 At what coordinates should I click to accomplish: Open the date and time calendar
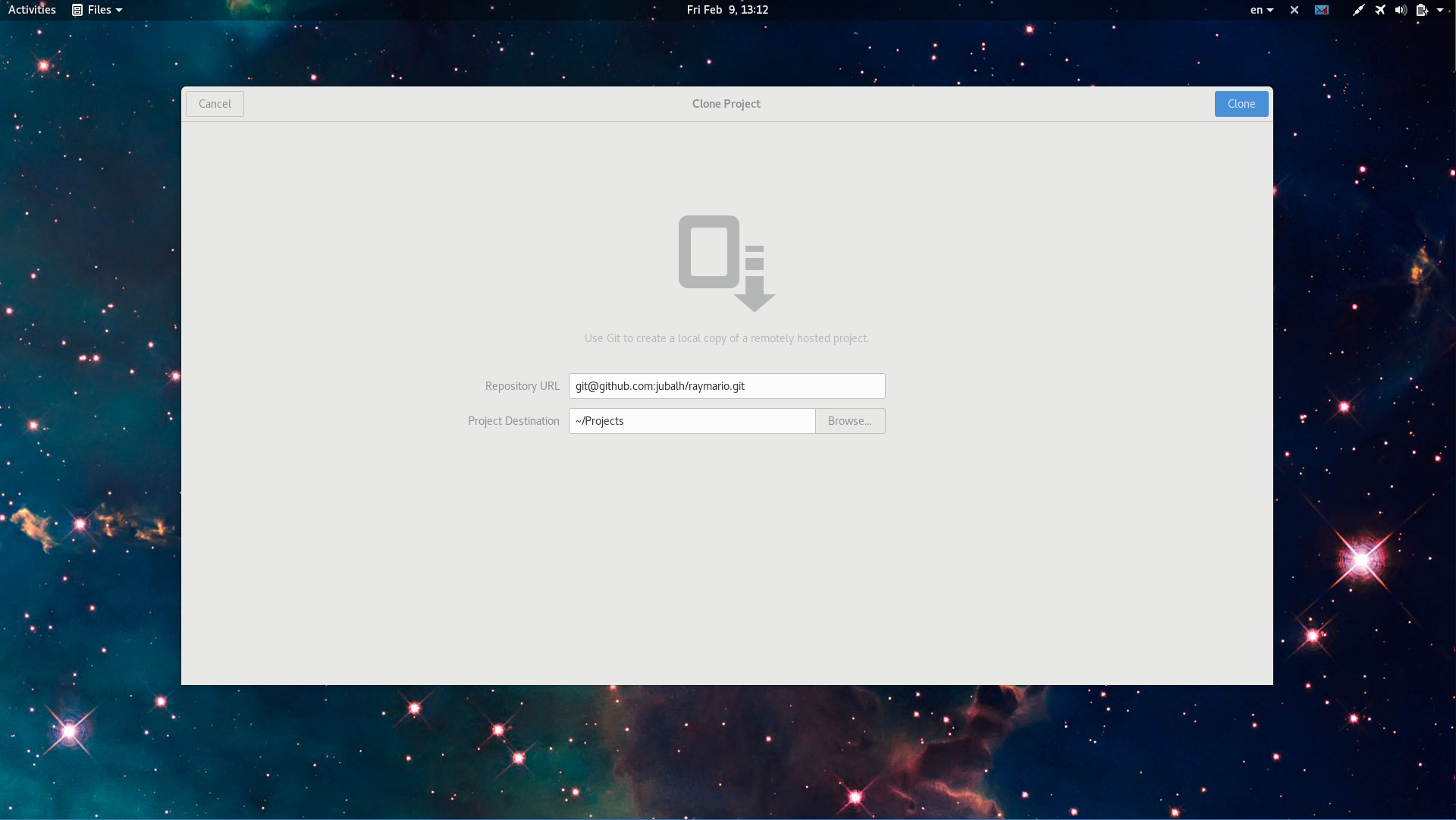[x=727, y=10]
